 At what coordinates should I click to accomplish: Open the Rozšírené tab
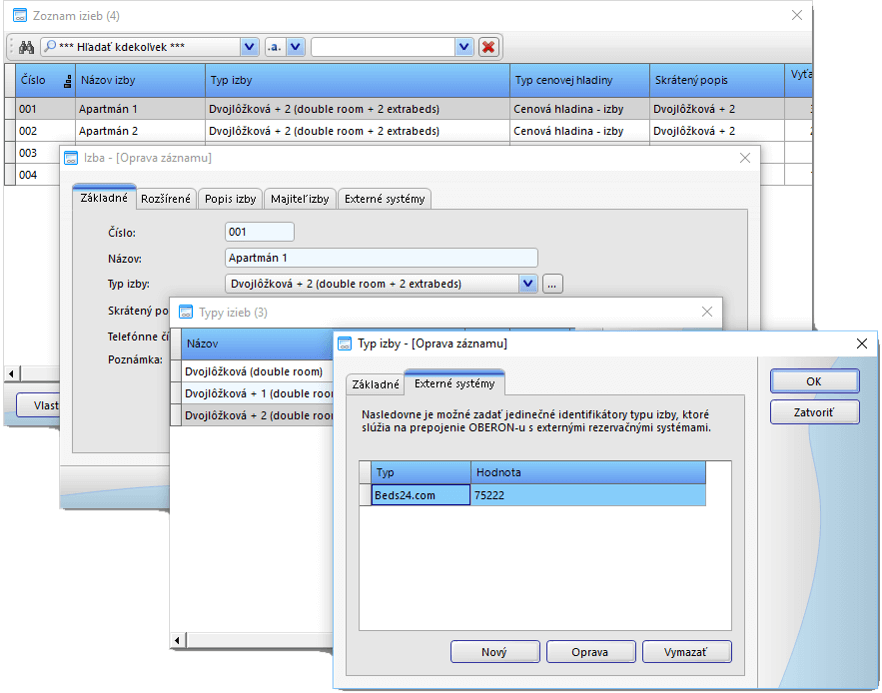pyautogui.click(x=165, y=199)
